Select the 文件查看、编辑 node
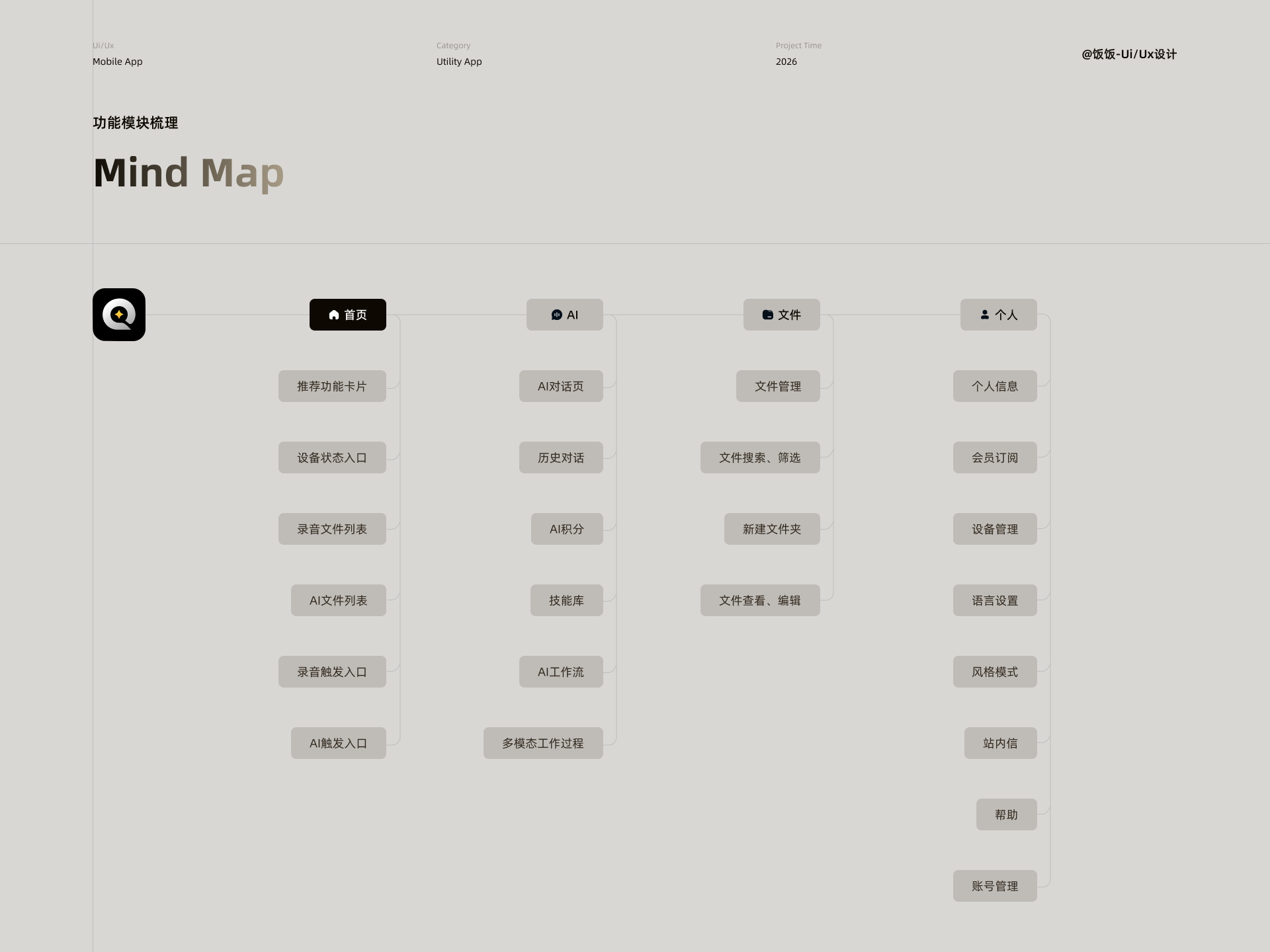This screenshot has width=1270, height=952. 760,600
